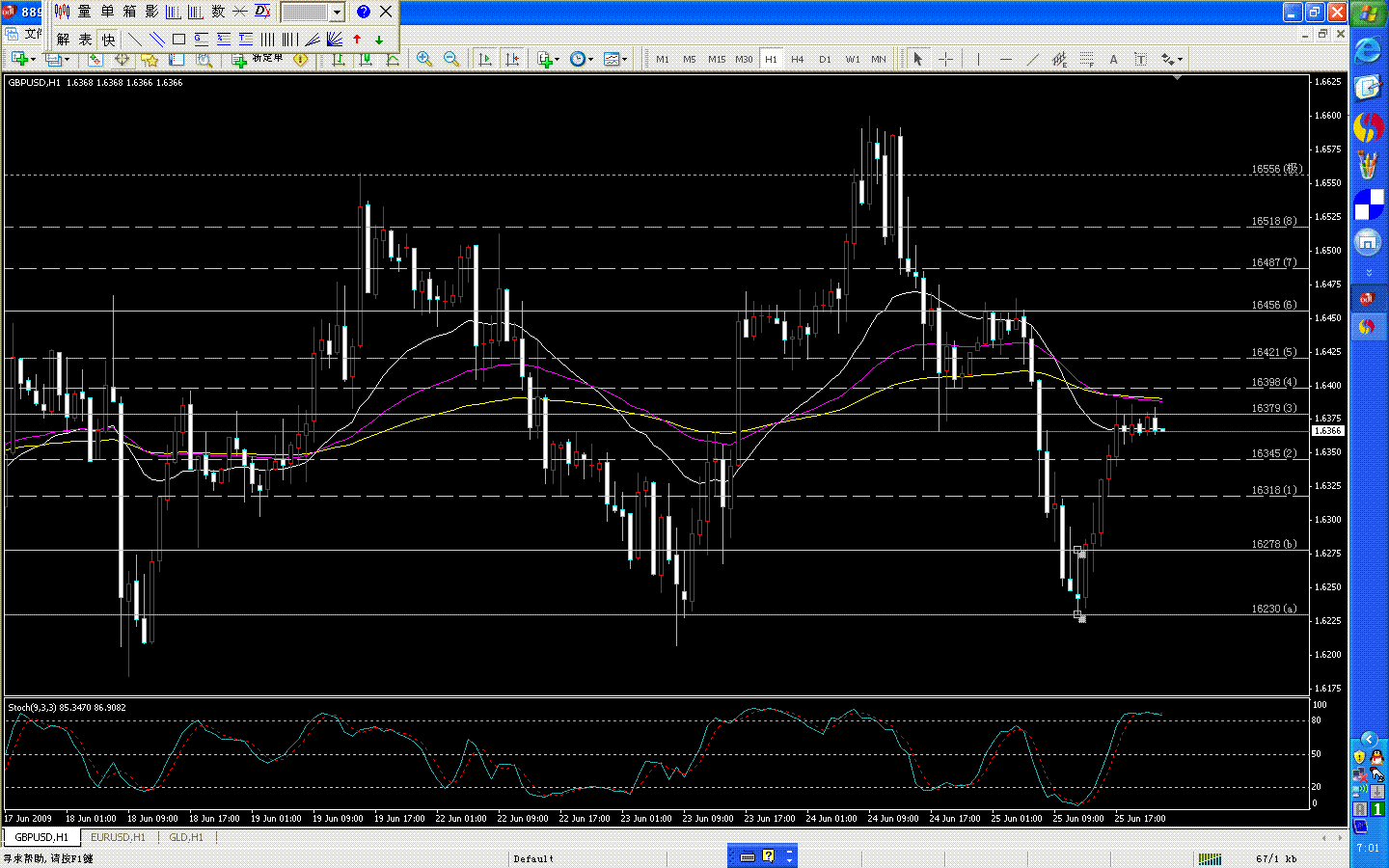Image resolution: width=1389 pixels, height=868 pixels.
Task: Select the equidistant channel tool
Action: [x=1059, y=59]
